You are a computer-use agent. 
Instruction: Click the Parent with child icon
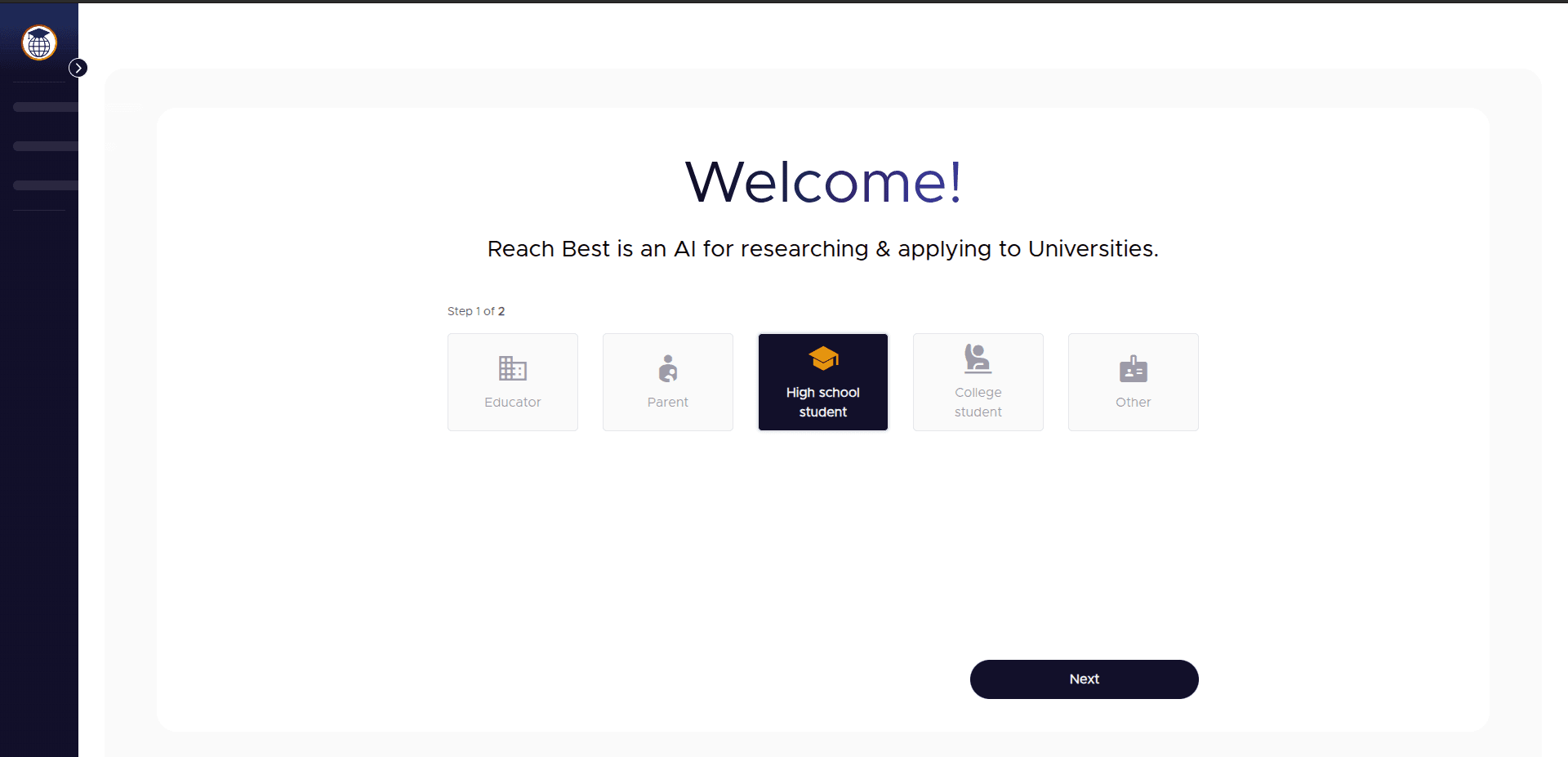coord(668,368)
